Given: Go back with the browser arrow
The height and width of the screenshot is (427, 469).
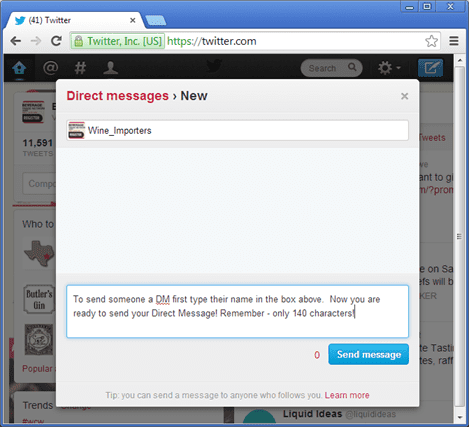Looking at the screenshot, I should point(15,41).
